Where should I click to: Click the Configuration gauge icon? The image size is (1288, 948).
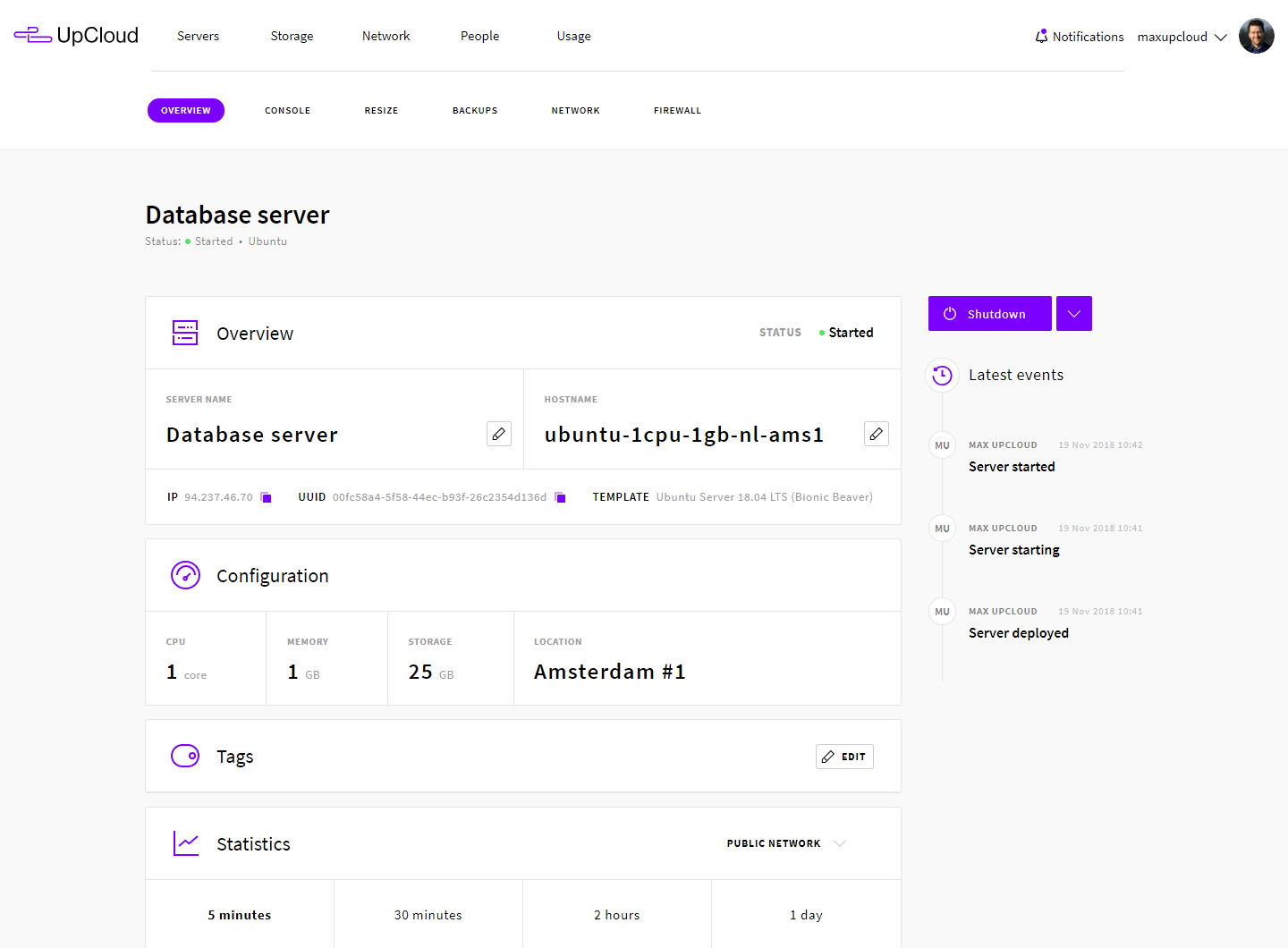tap(185, 575)
